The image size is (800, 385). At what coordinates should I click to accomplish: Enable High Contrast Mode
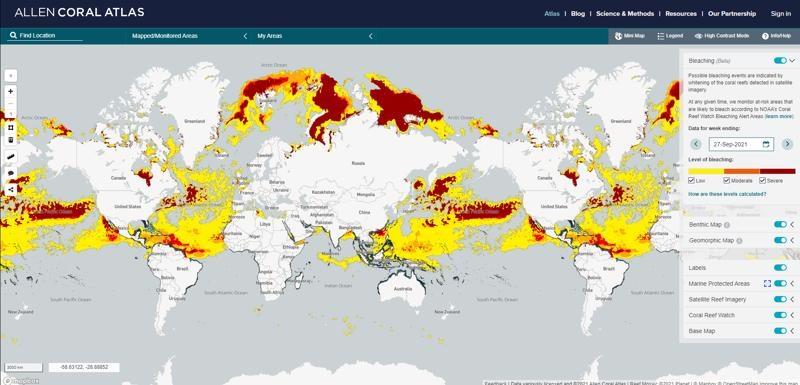722,36
